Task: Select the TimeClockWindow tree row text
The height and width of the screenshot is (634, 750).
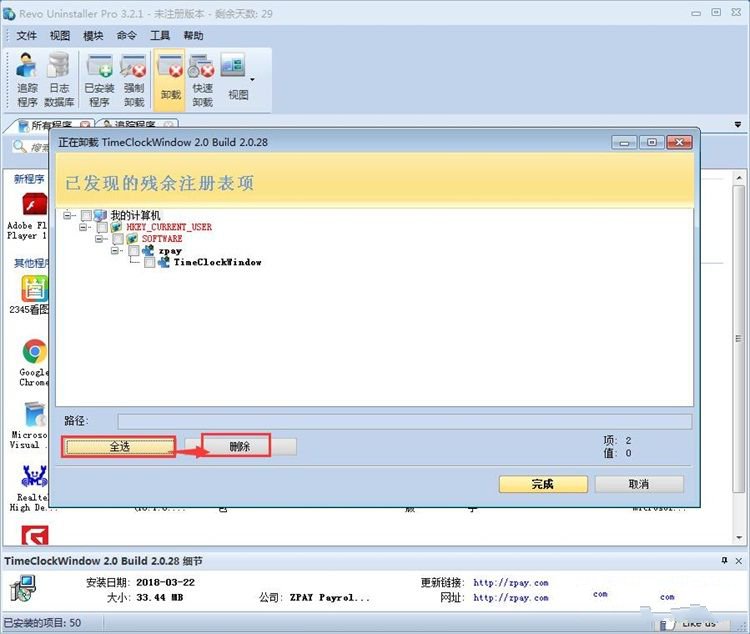Action: (x=217, y=262)
